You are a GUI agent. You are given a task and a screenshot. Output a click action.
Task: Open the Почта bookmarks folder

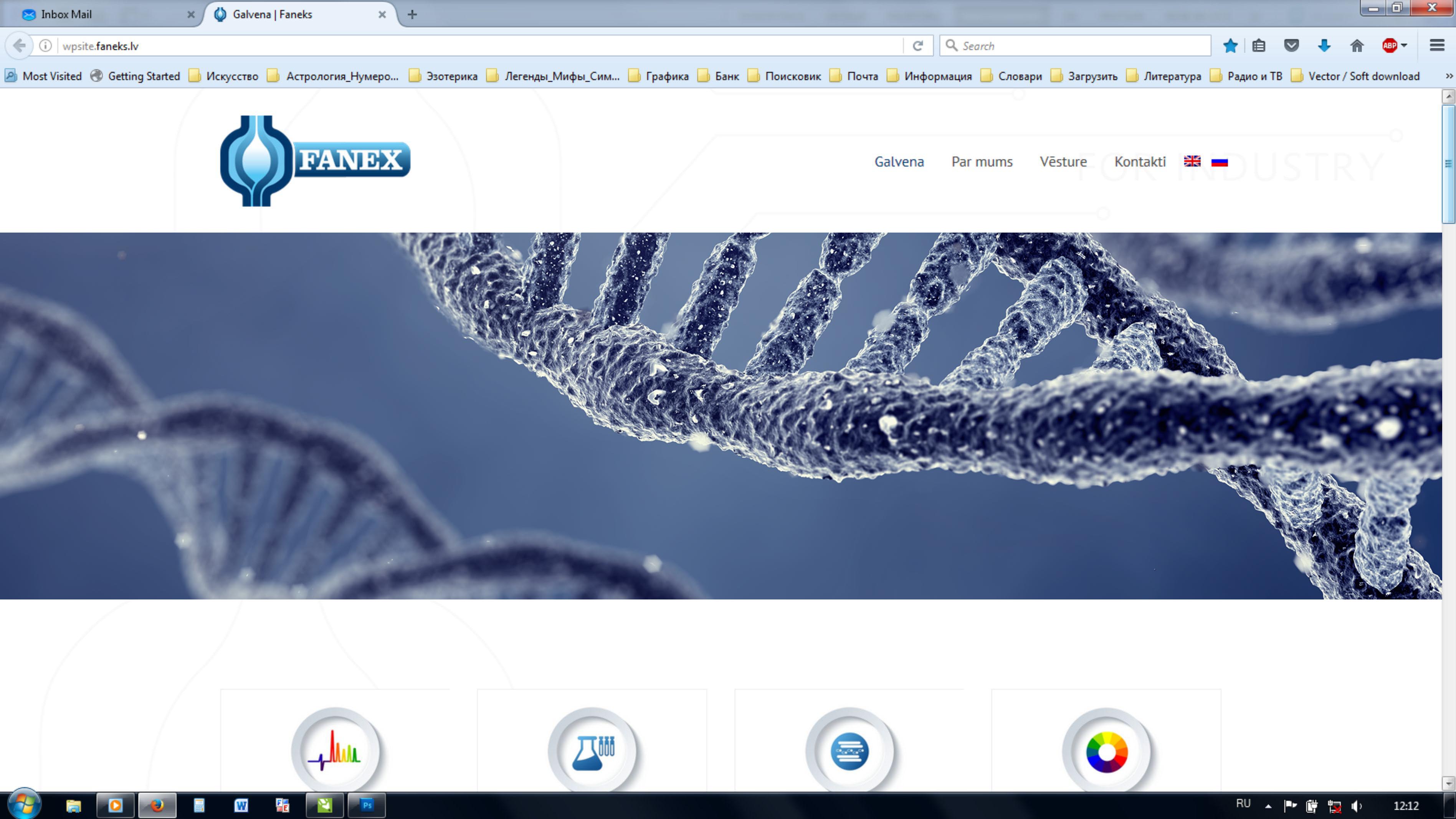click(854, 76)
